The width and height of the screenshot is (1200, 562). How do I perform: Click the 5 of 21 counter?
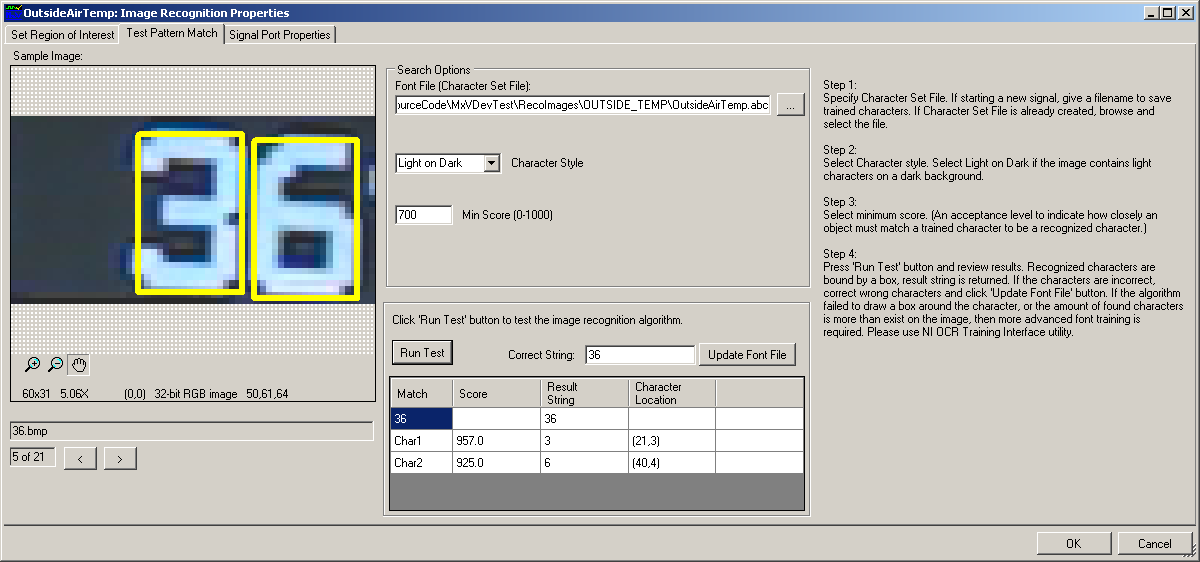(x=32, y=457)
